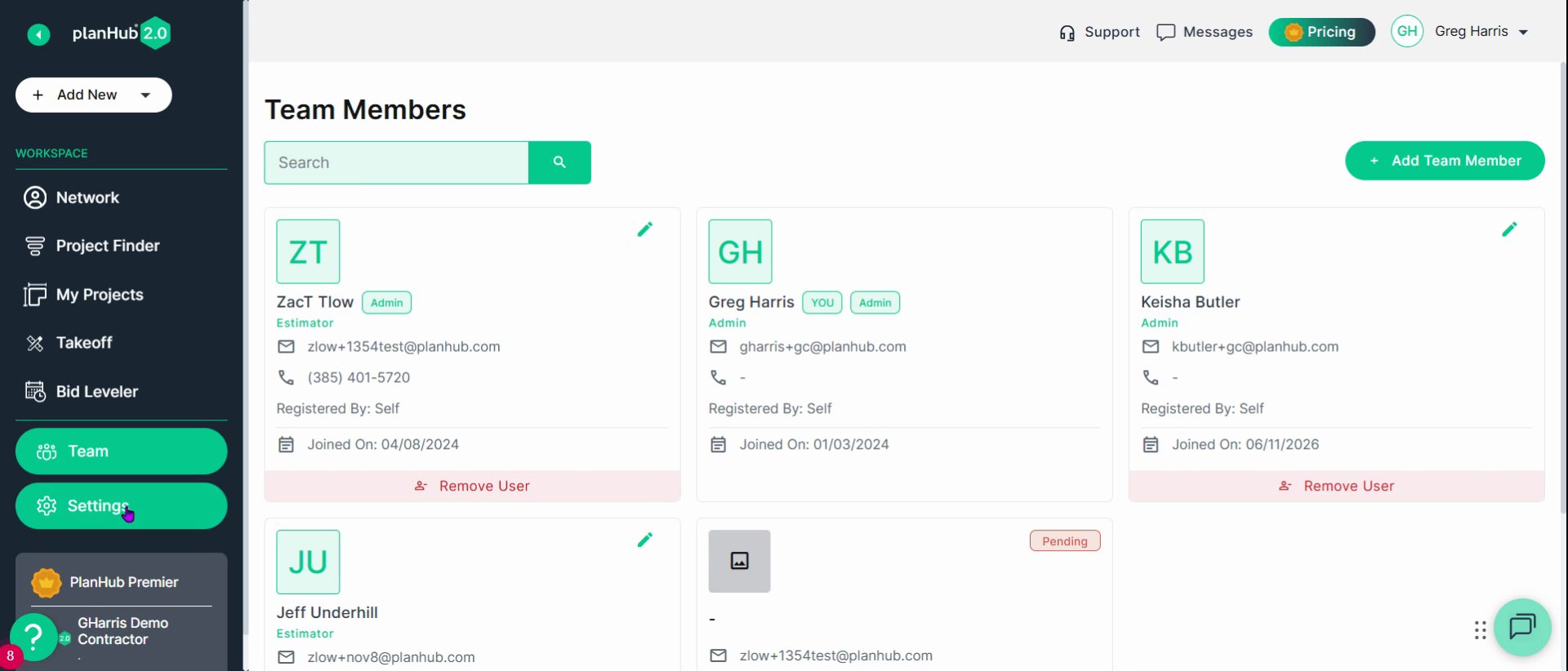Click the Jeff Underhill name
This screenshot has height=671, width=1568.
[327, 612]
